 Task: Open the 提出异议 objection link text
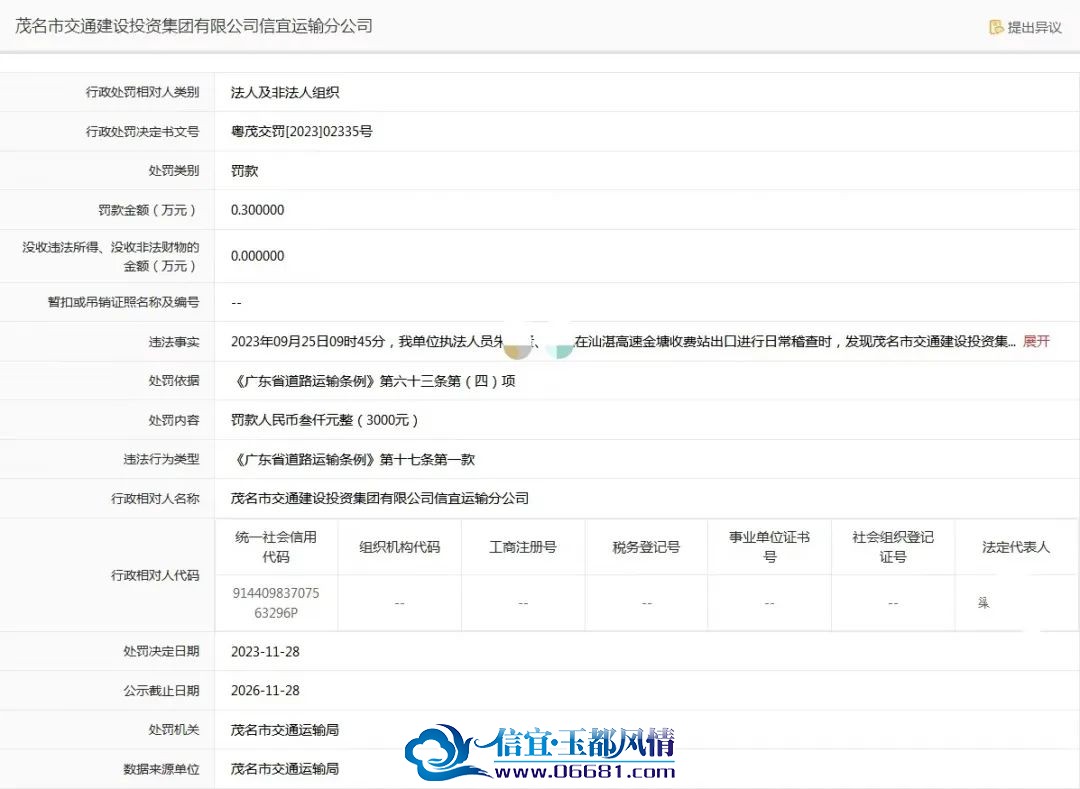(x=1034, y=27)
